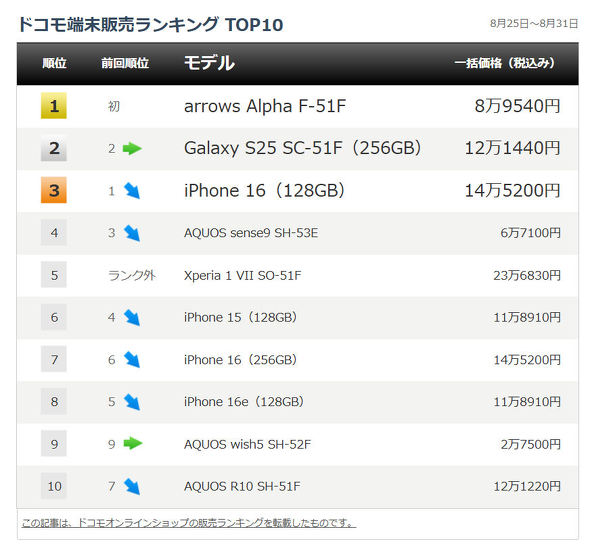Image resolution: width=590 pixels, height=548 pixels.
Task: Click the rank 7 badge
Action: click(x=54, y=359)
